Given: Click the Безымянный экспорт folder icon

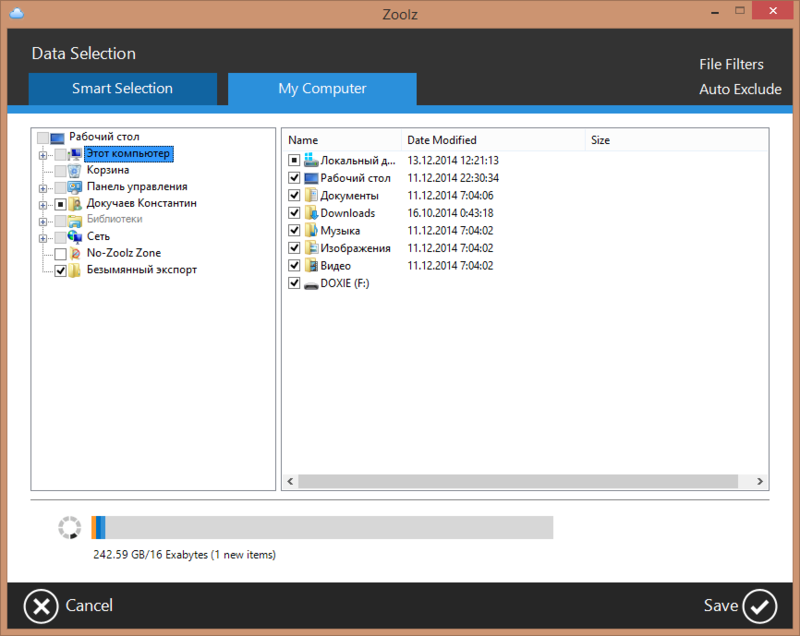Looking at the screenshot, I should [74, 270].
